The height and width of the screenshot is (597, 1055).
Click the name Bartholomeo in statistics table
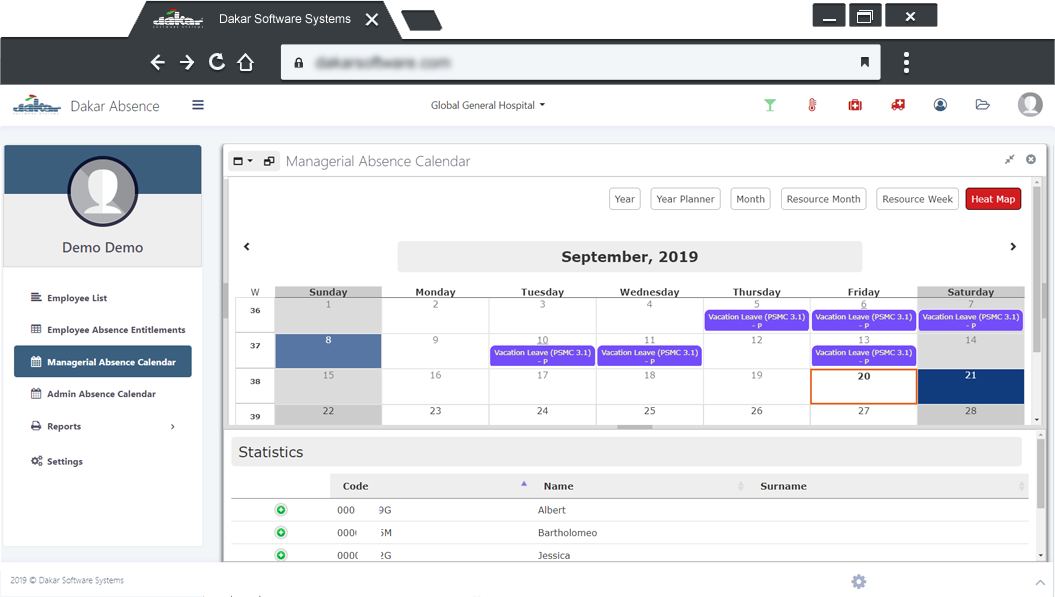point(567,532)
